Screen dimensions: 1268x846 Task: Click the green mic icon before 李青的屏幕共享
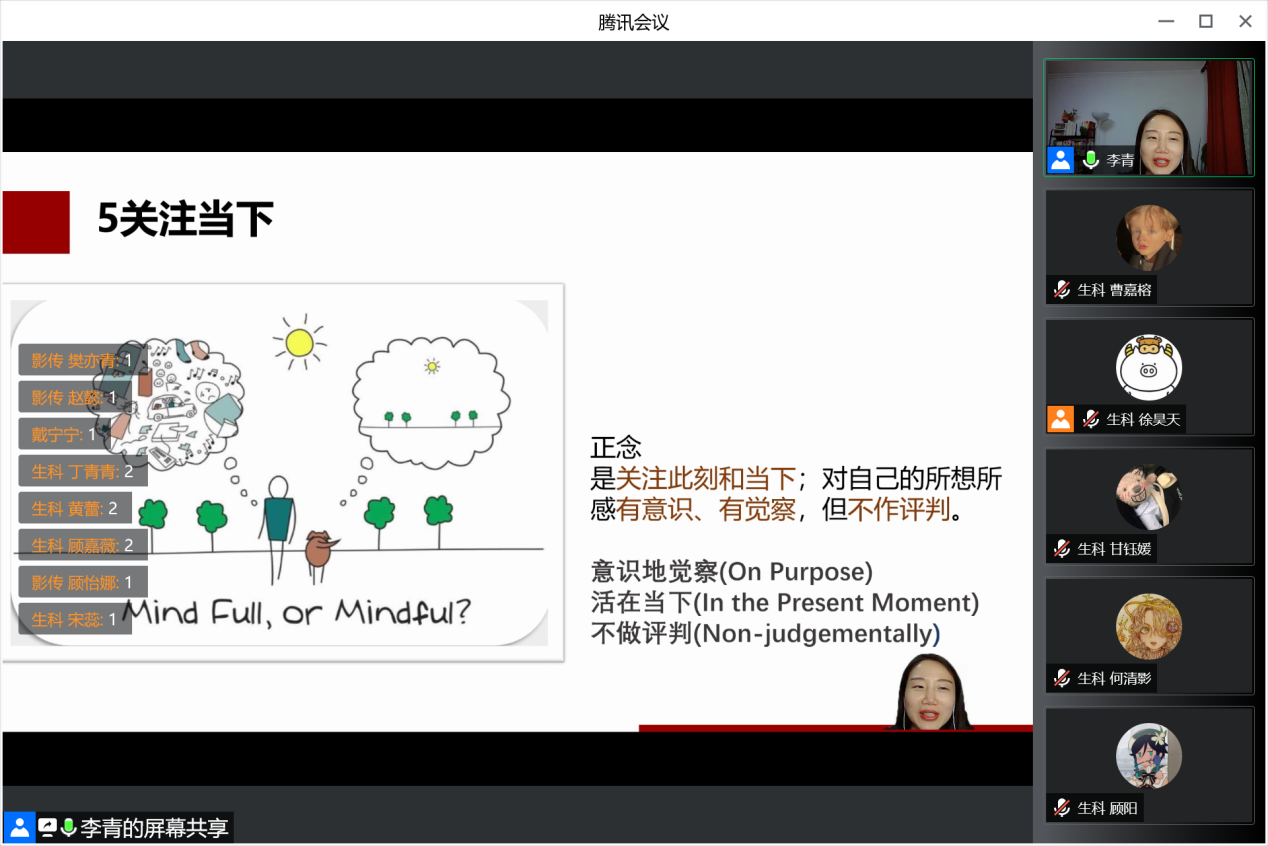pos(68,828)
